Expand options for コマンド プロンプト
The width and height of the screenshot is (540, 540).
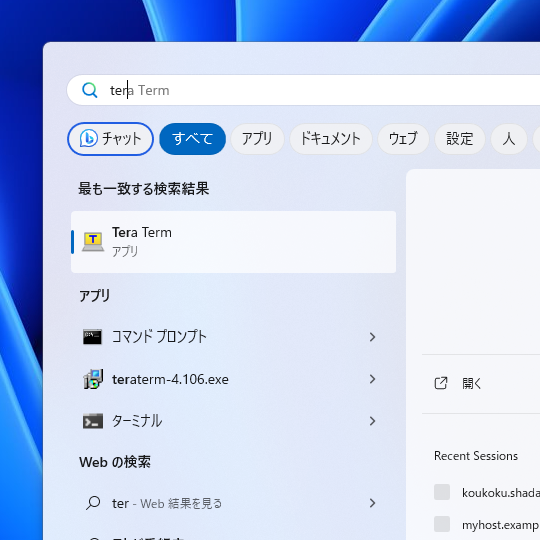pyautogui.click(x=372, y=337)
